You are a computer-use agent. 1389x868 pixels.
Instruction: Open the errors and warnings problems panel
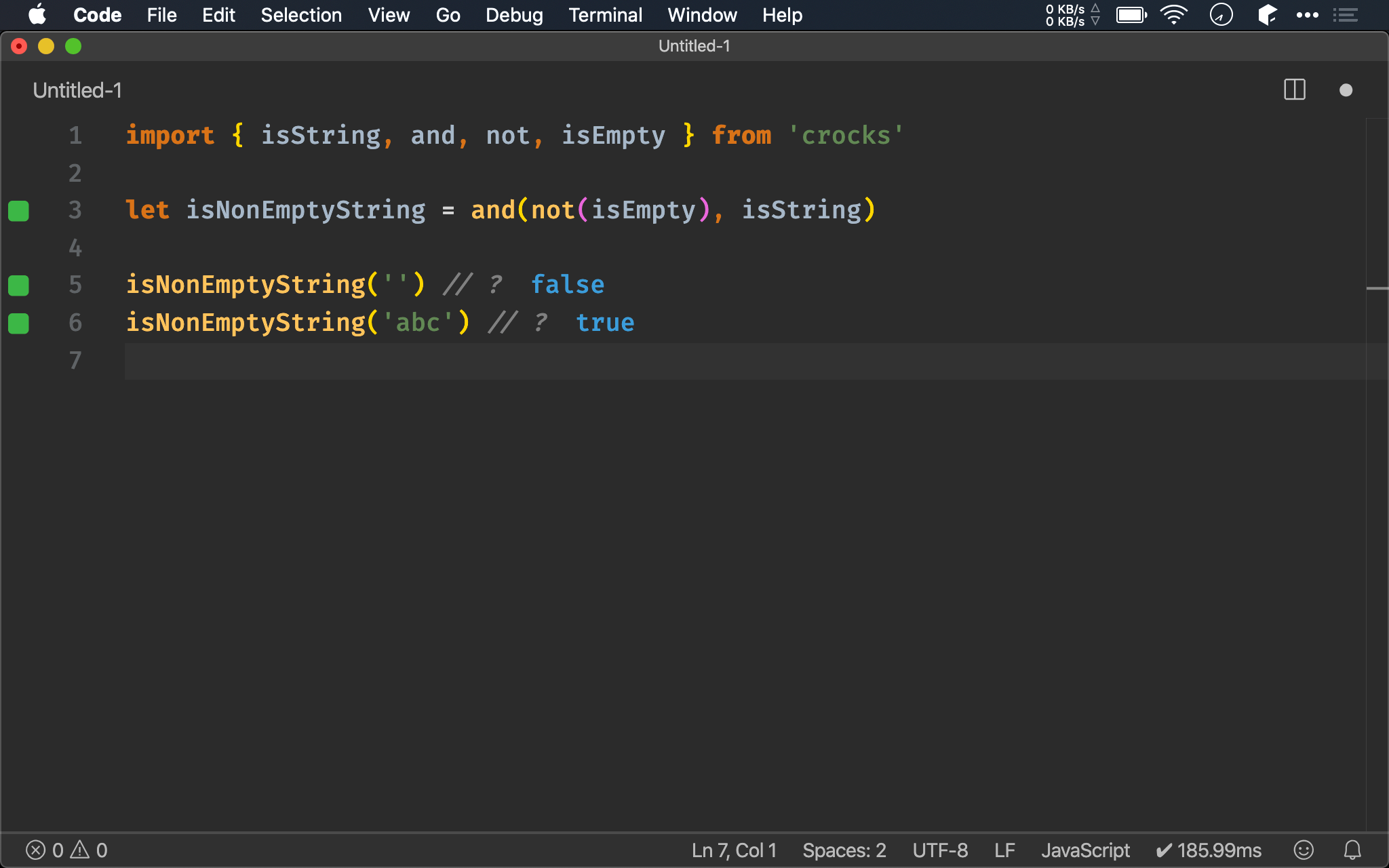click(x=66, y=850)
